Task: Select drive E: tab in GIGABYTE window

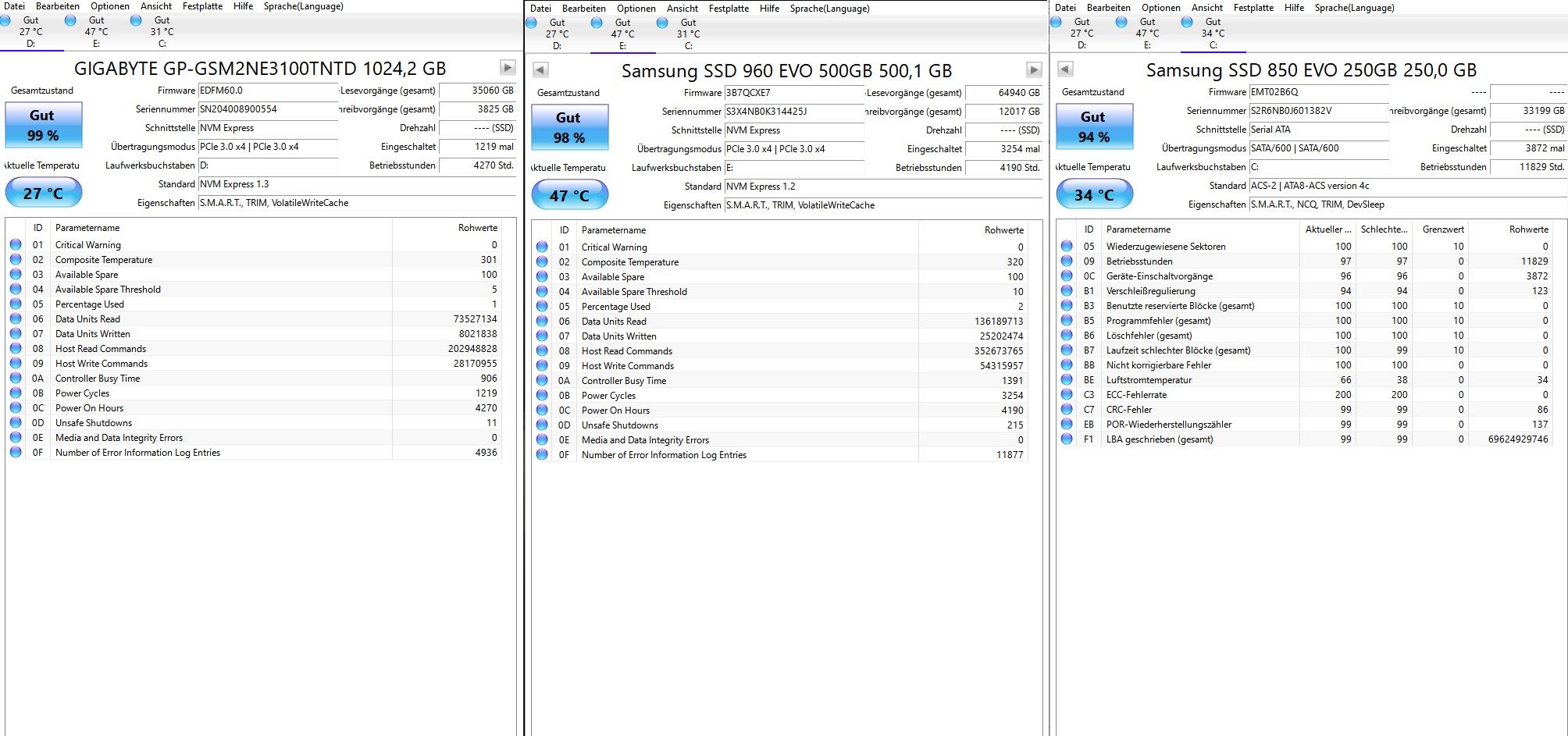Action: coord(96,32)
